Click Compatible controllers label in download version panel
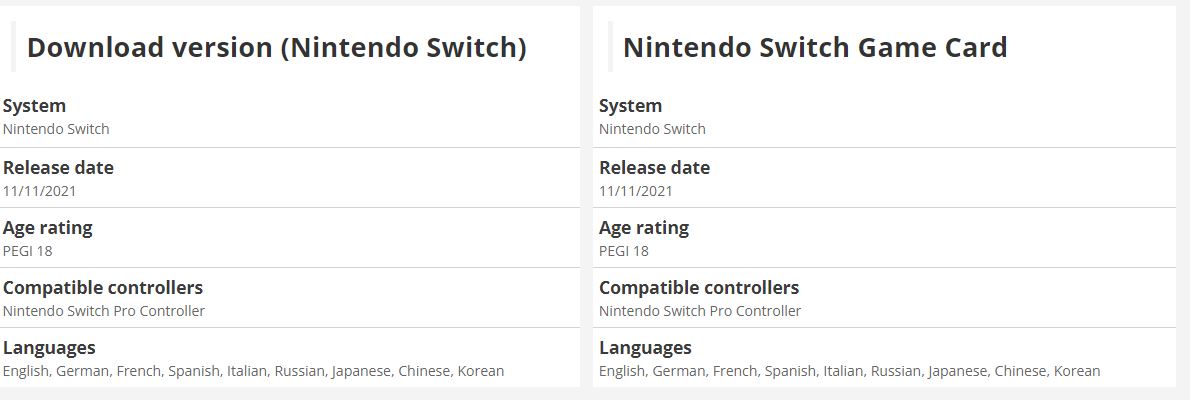 click(102, 288)
